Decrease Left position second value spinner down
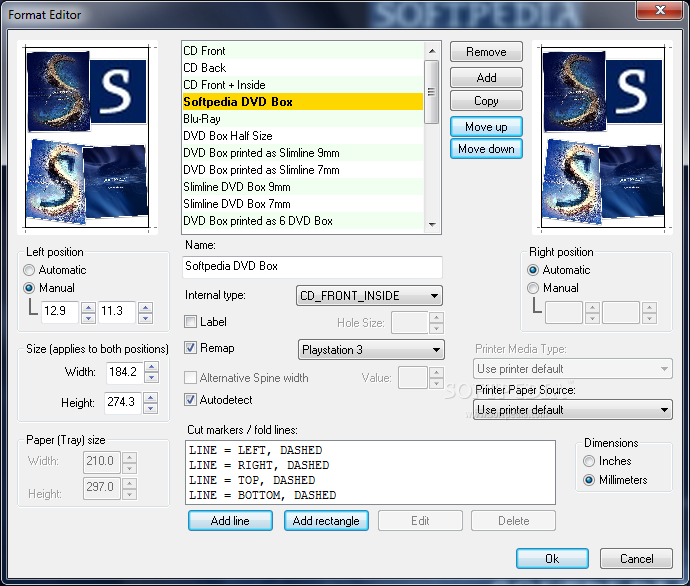 [146, 318]
